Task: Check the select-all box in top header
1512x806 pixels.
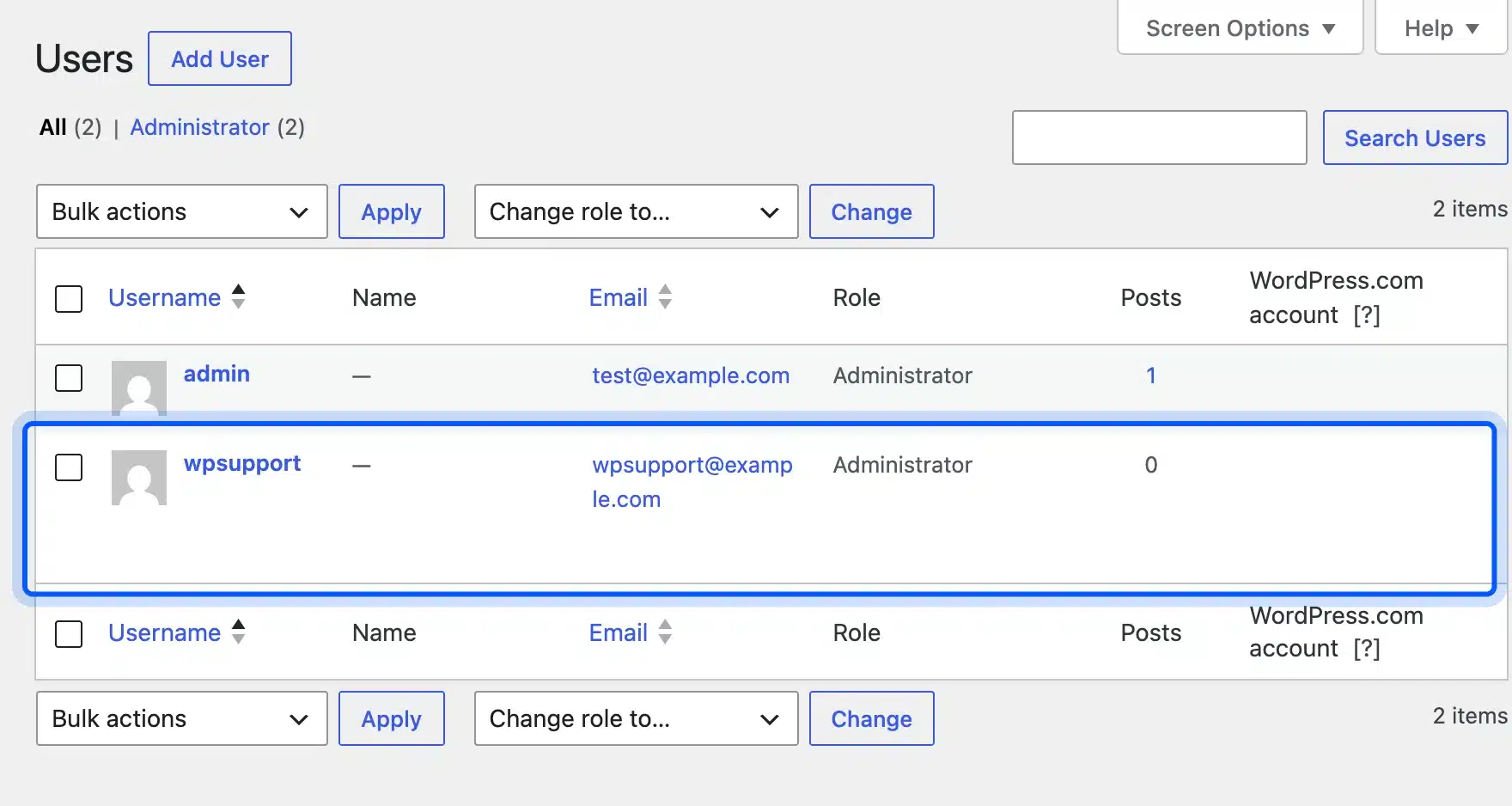Action: tap(69, 299)
